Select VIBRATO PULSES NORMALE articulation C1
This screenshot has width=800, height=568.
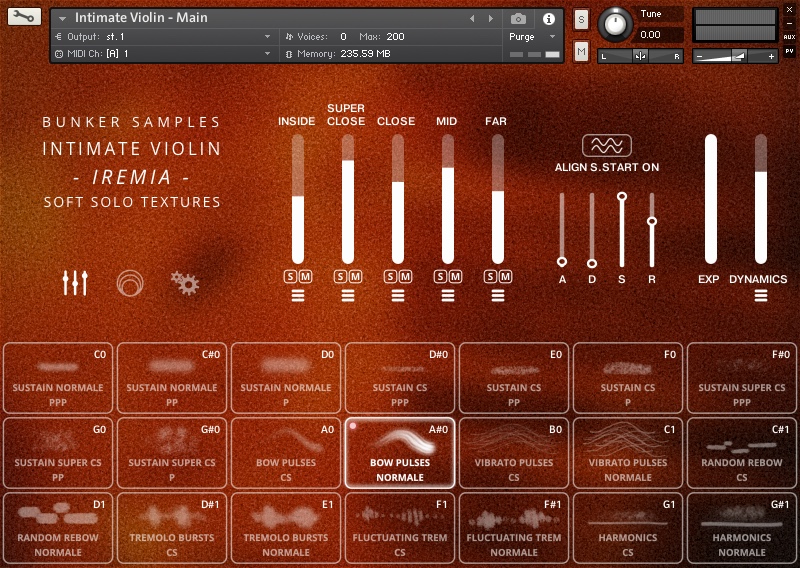[x=628, y=453]
